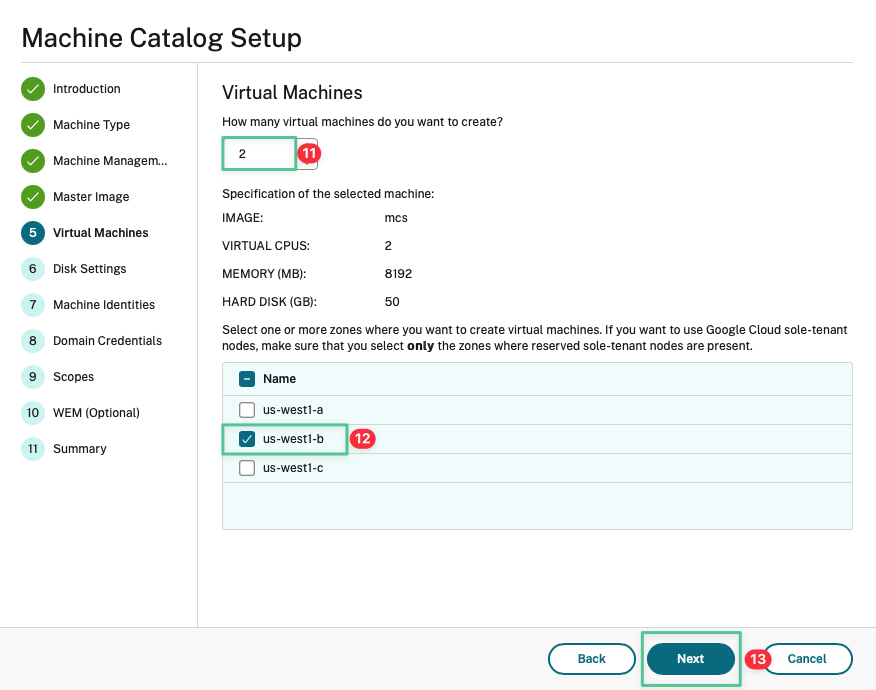Uncheck the us-west1-b zone checkbox
This screenshot has width=876, height=690.
point(247,439)
